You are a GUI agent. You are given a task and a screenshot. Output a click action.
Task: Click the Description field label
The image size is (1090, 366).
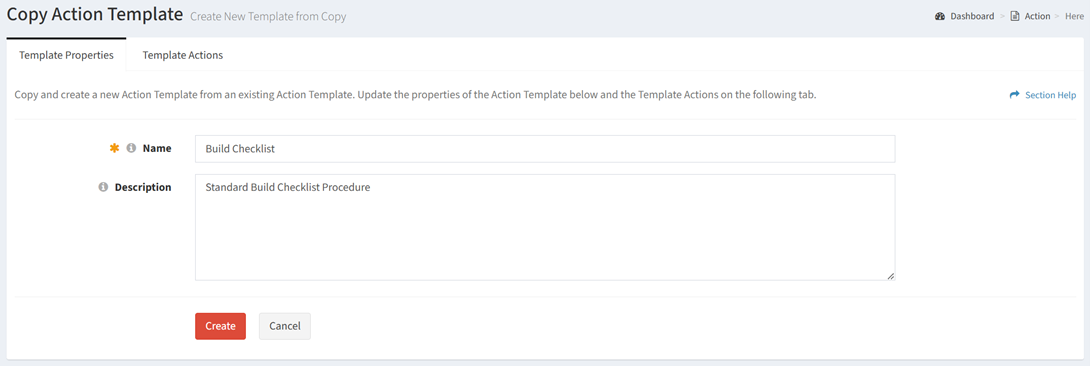143,187
